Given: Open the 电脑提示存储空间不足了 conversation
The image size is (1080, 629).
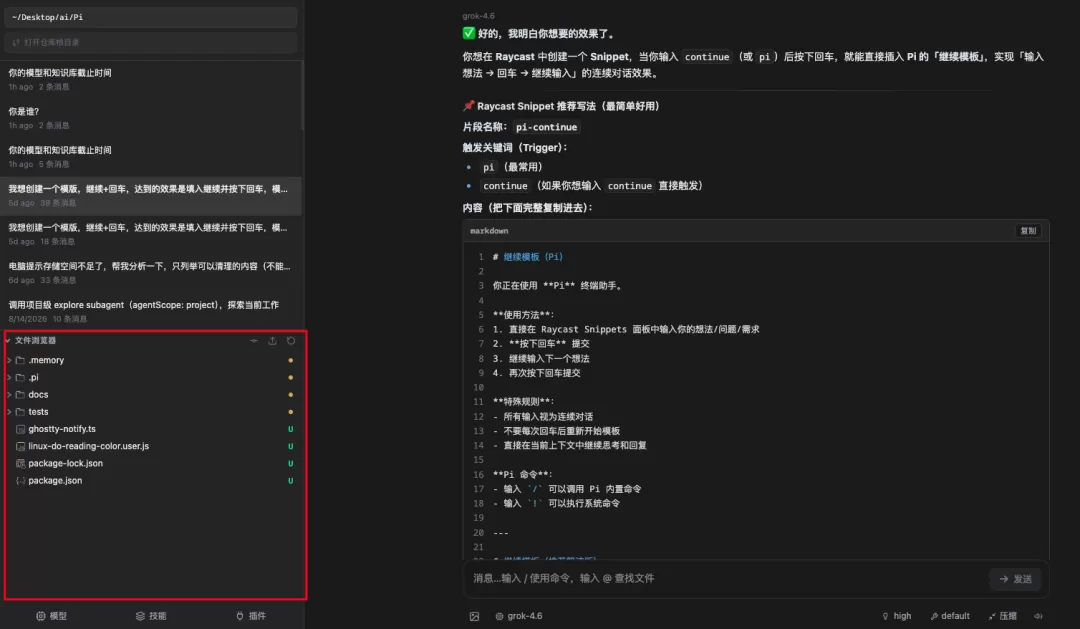Looking at the screenshot, I should [151, 273].
